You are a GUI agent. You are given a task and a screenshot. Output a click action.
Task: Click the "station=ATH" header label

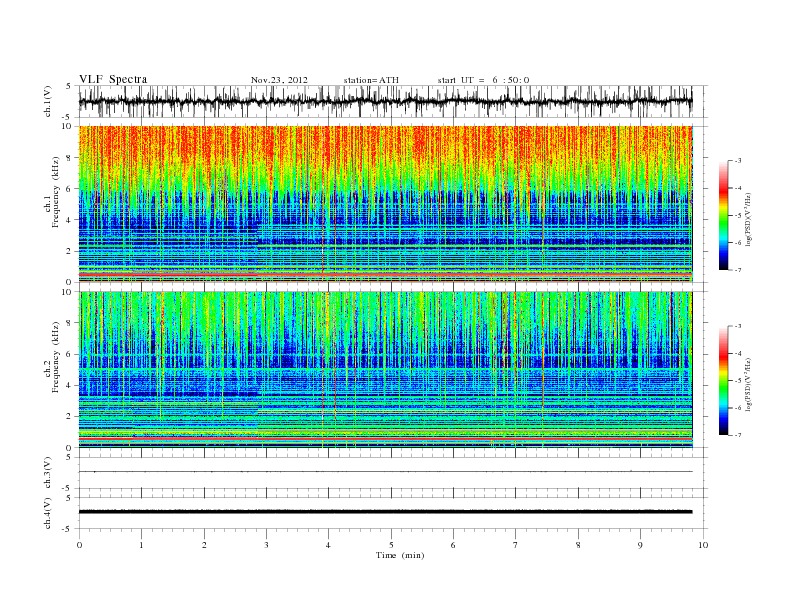pos(371,80)
